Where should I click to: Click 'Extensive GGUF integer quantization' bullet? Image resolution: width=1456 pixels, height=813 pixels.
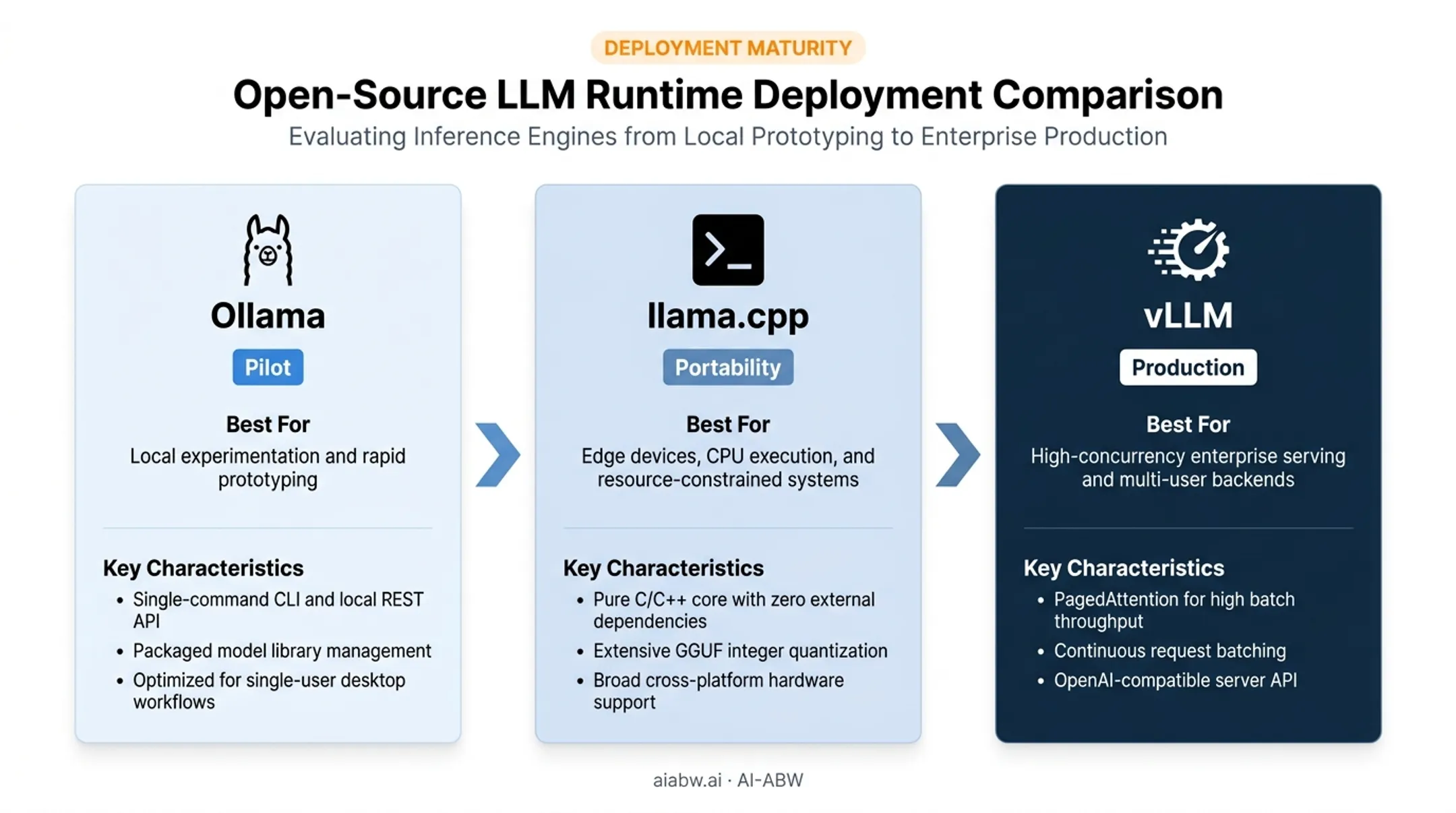coord(740,651)
